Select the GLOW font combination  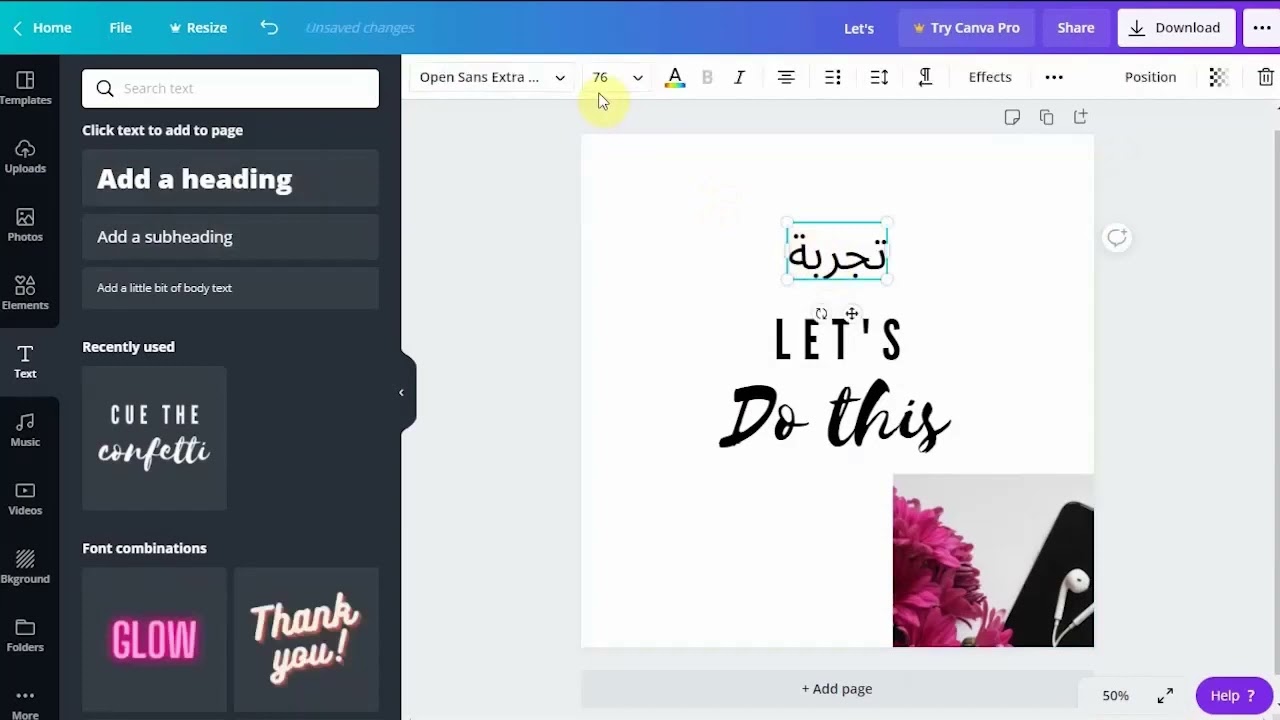click(x=154, y=639)
